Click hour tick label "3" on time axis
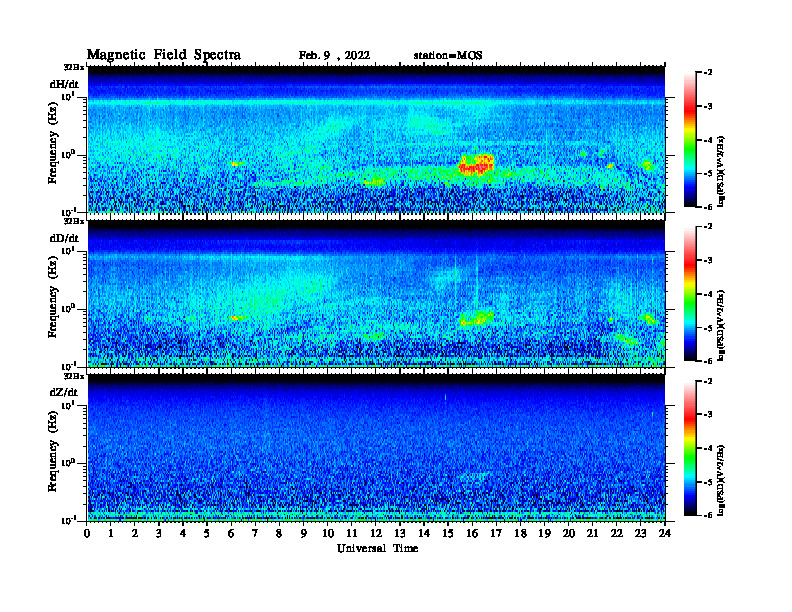 (x=159, y=534)
